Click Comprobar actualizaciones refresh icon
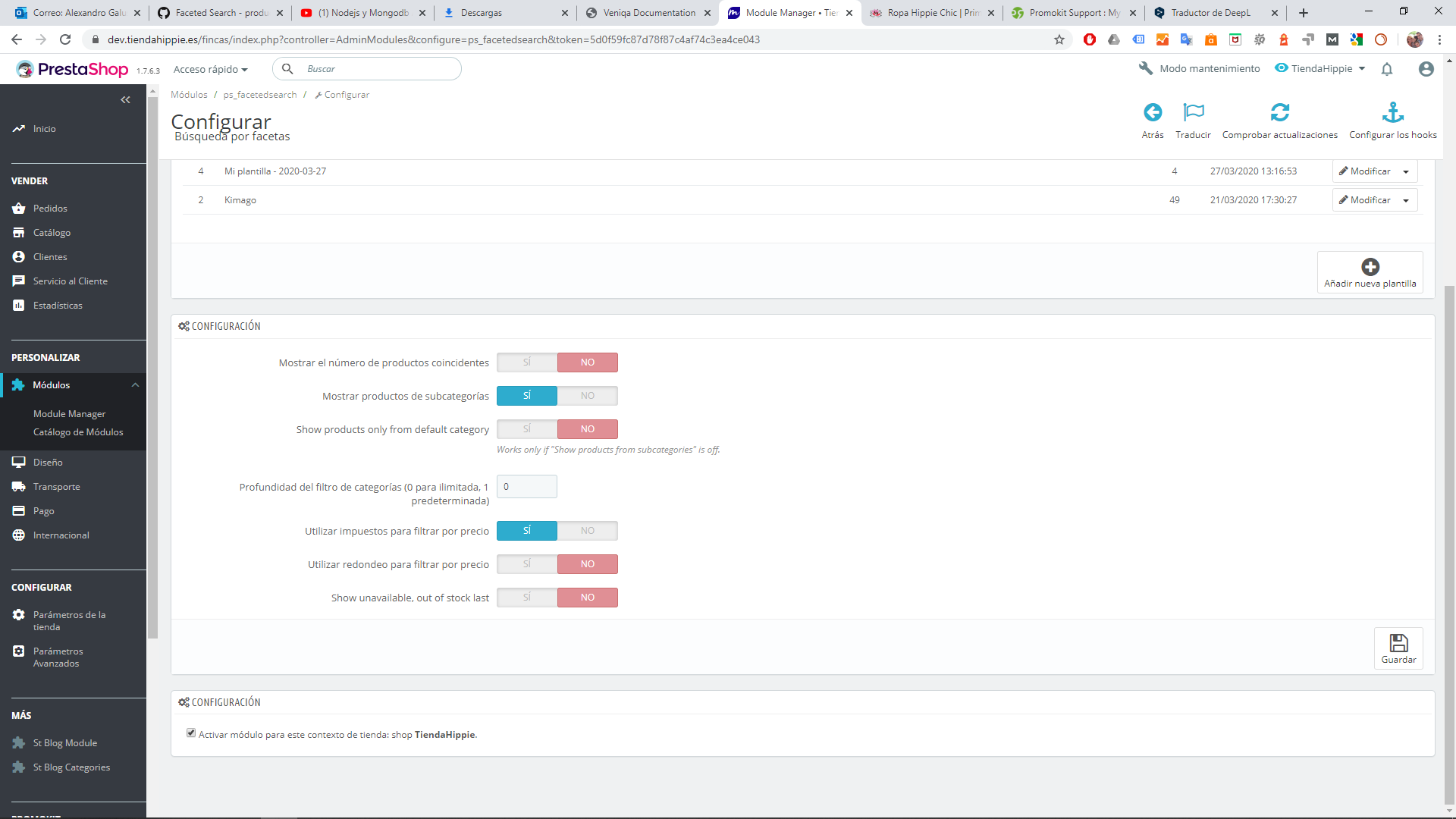The height and width of the screenshot is (819, 1456). point(1279,113)
